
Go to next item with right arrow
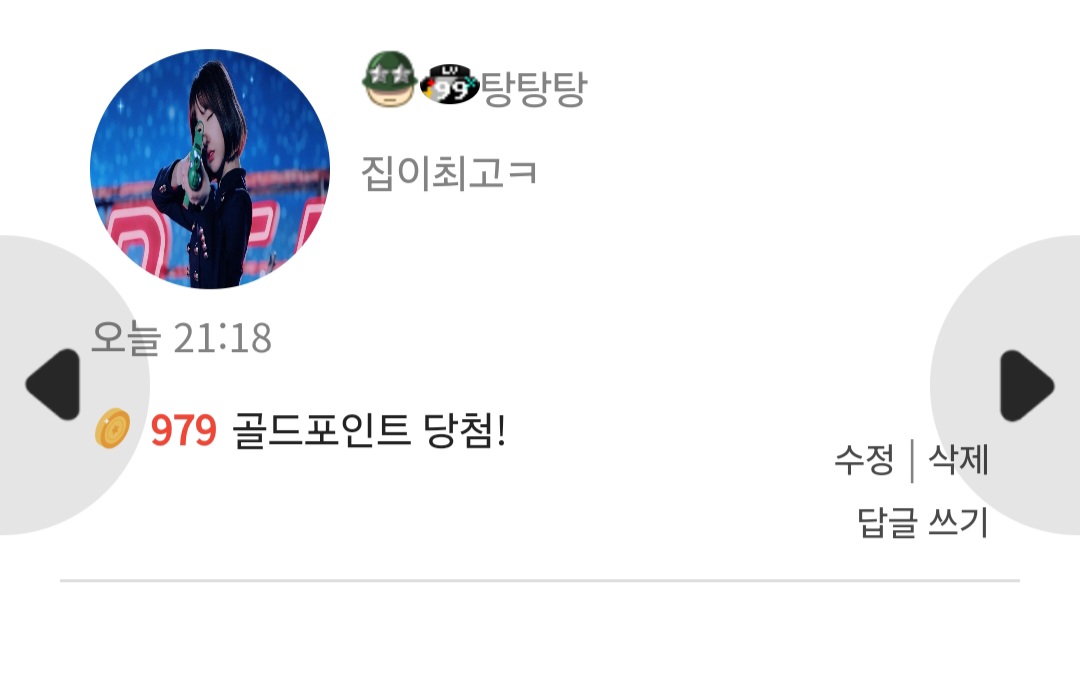tap(1026, 384)
